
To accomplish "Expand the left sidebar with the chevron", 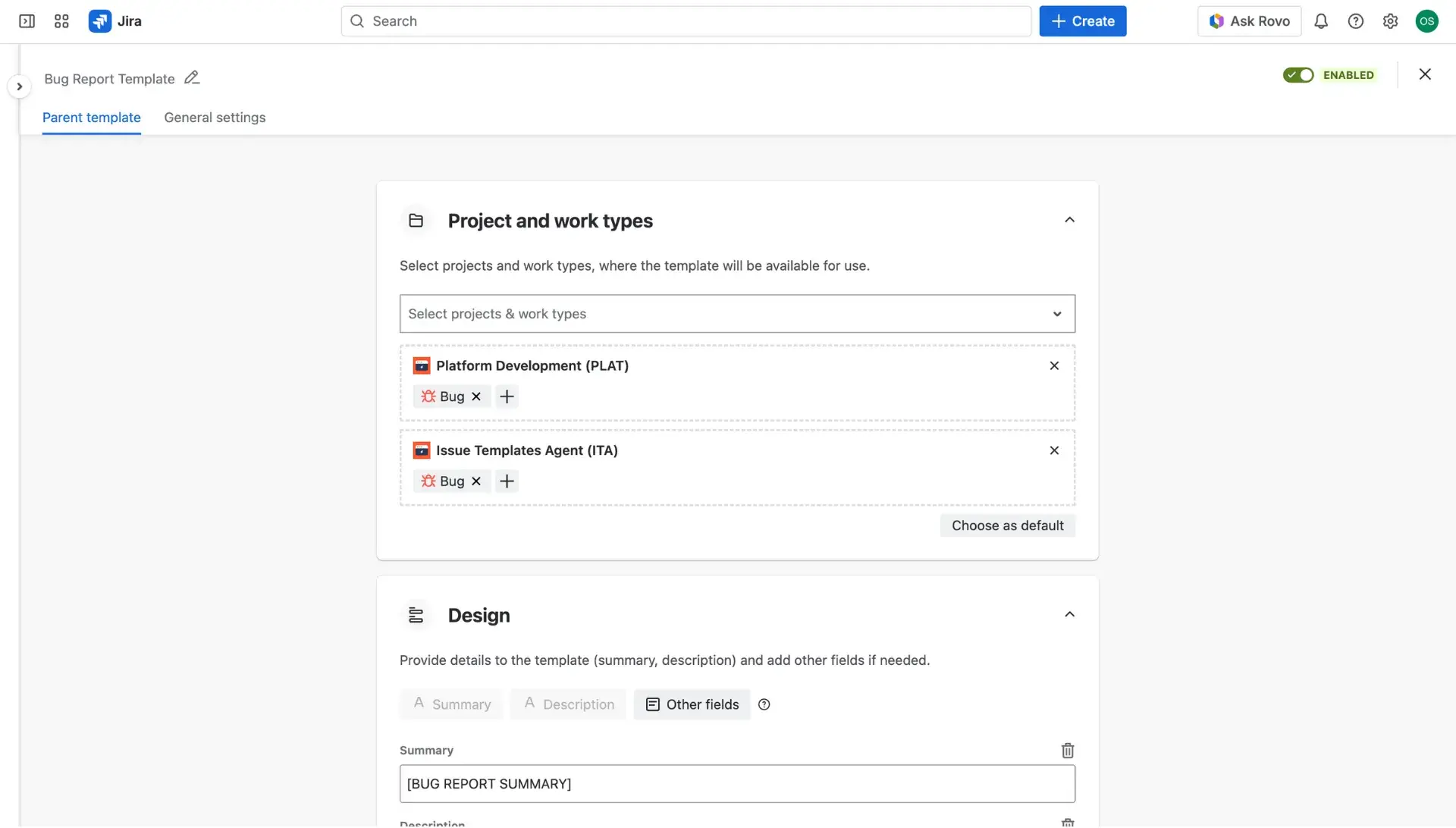I will pos(19,86).
